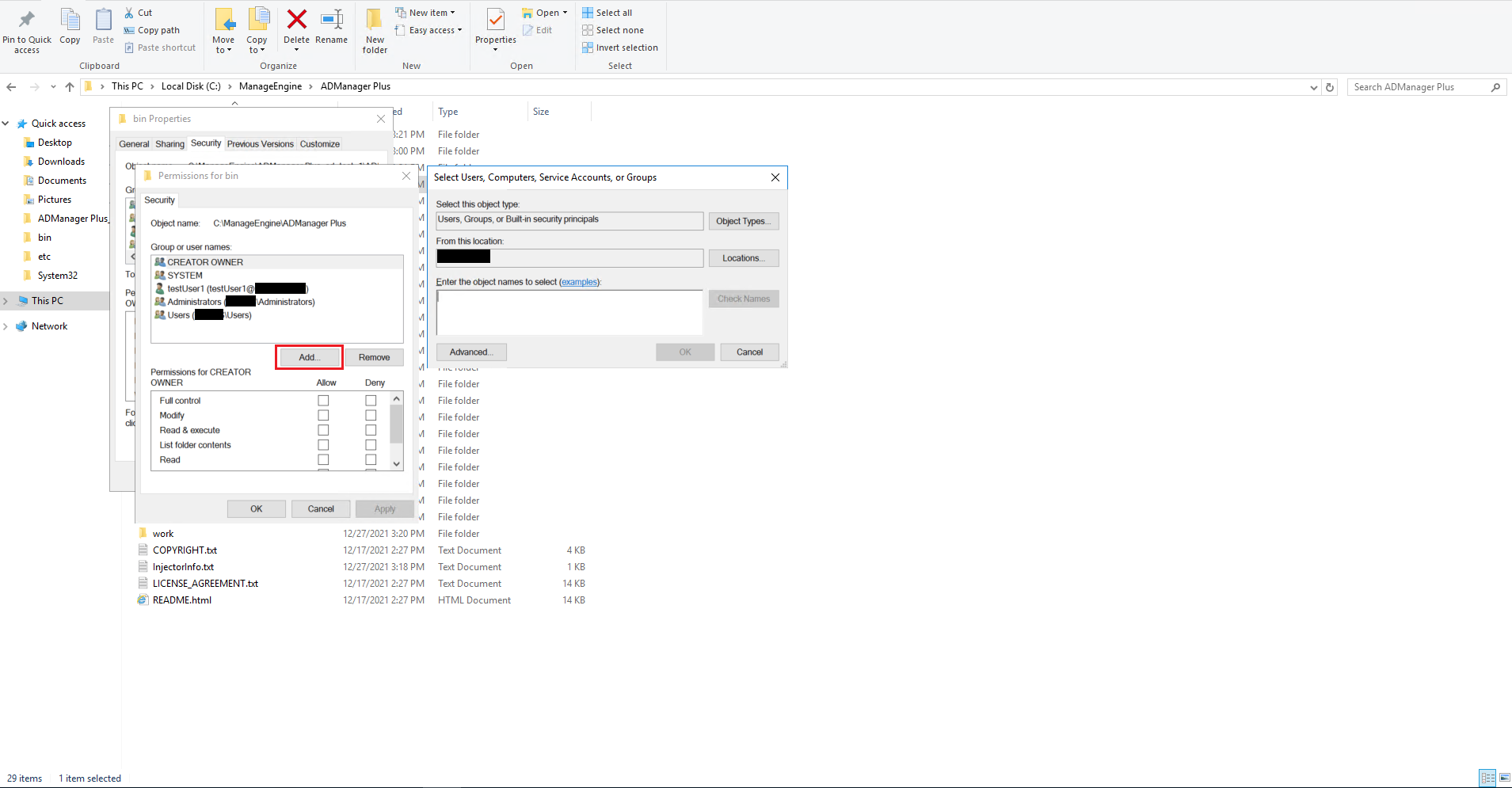Collapse the Quick access tree node

(6, 124)
